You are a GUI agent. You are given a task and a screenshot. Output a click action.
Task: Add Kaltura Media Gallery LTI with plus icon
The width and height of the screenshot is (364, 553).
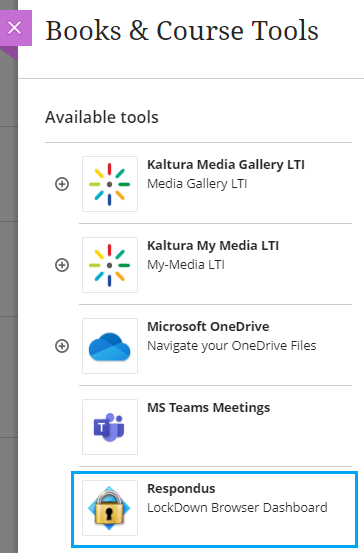(62, 184)
